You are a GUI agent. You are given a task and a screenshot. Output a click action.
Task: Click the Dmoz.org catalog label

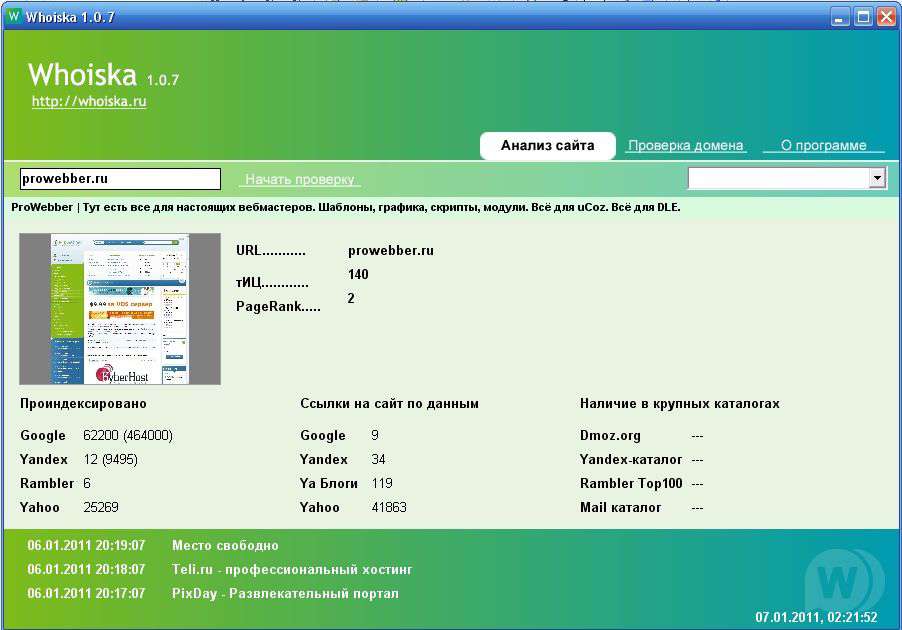click(610, 436)
